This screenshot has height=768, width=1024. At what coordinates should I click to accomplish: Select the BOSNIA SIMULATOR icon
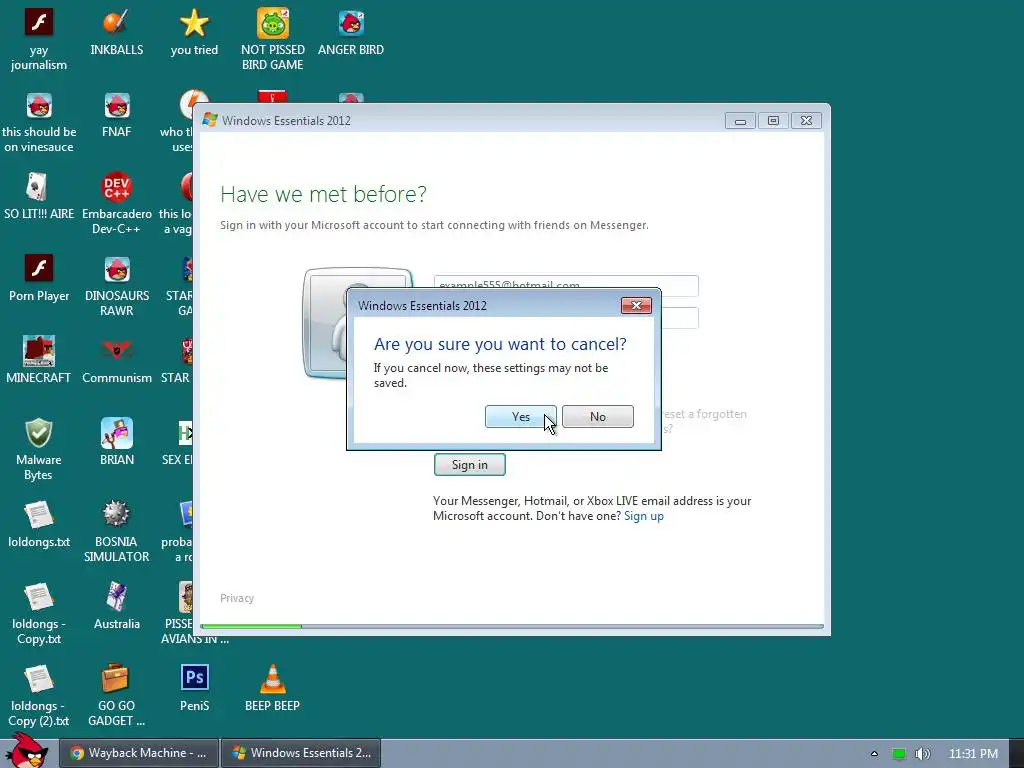(116, 532)
